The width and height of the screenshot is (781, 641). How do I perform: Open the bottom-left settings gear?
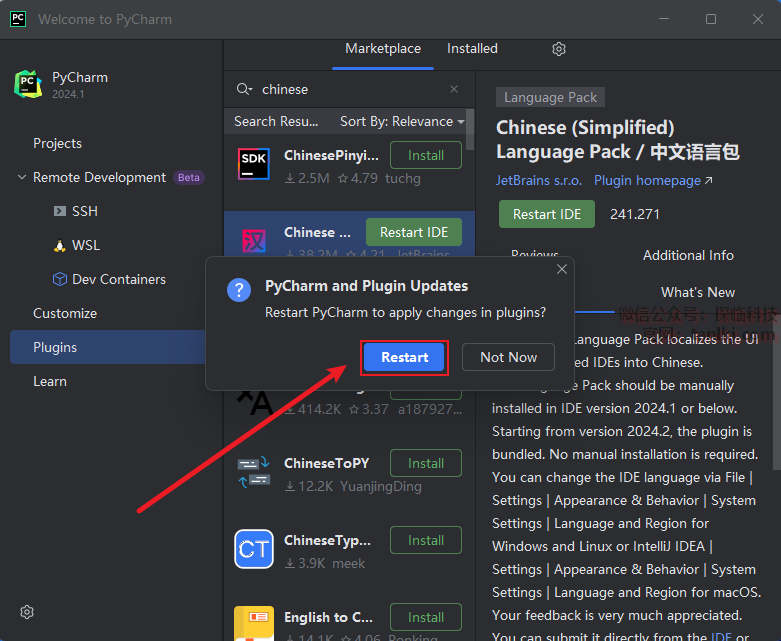coord(27,612)
